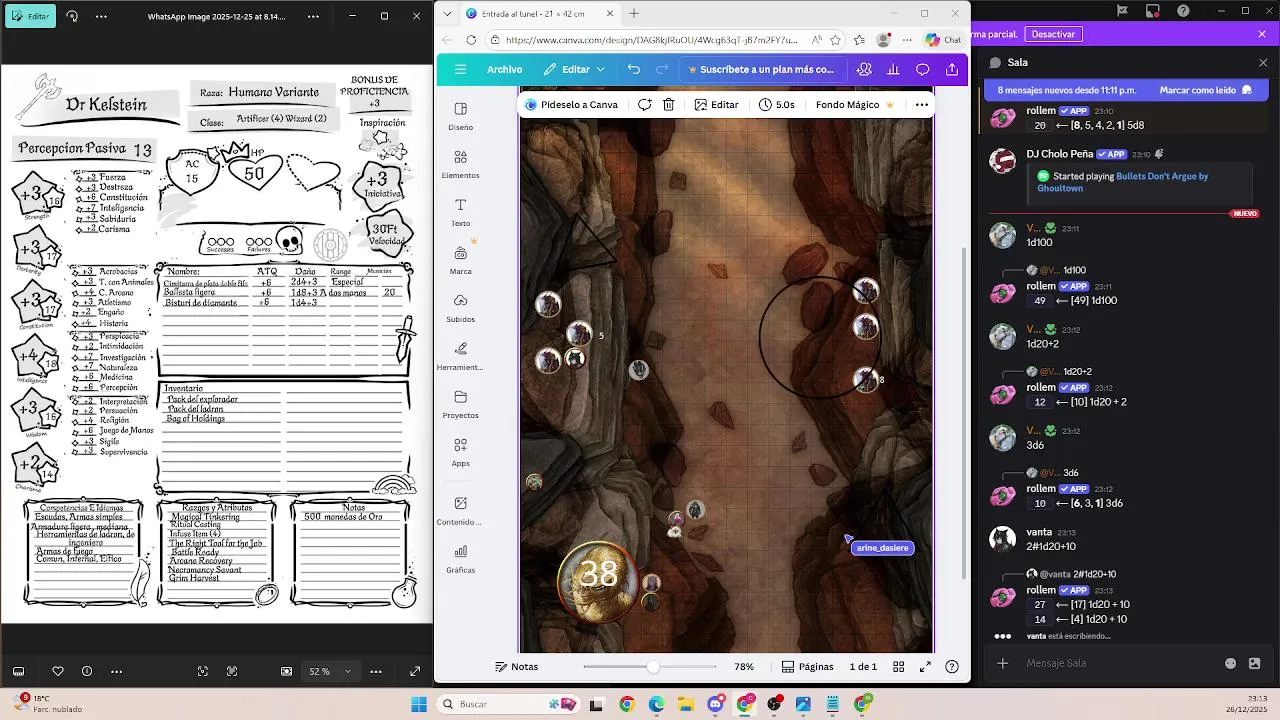This screenshot has height=720, width=1280.
Task: Enter Canva fullscreen presentation mode
Action: (x=925, y=667)
